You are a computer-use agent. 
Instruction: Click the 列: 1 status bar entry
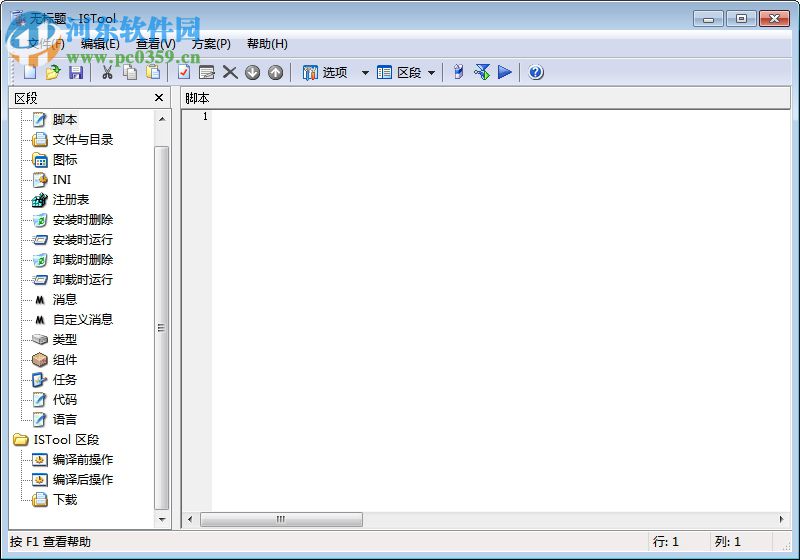coord(728,541)
